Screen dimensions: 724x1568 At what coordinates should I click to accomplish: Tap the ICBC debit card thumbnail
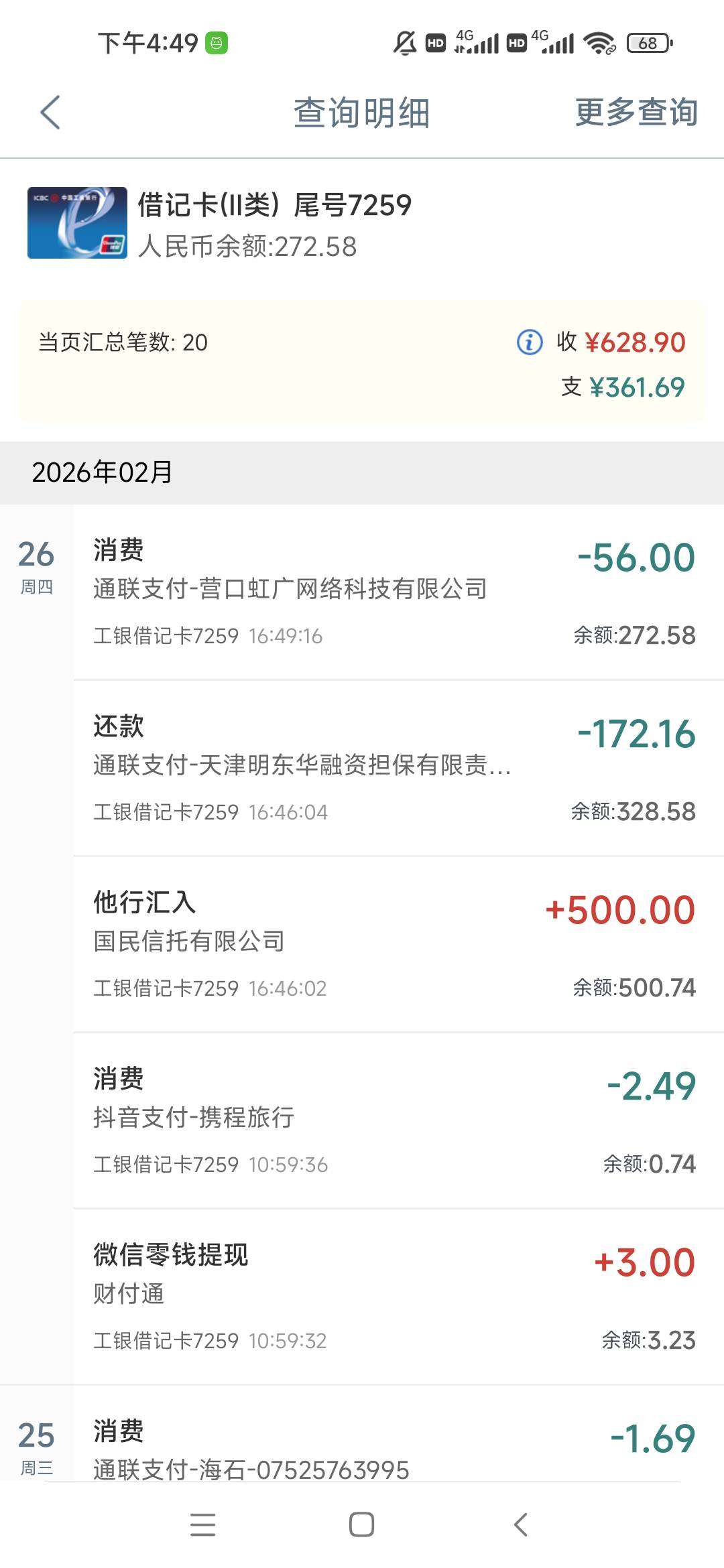(77, 222)
